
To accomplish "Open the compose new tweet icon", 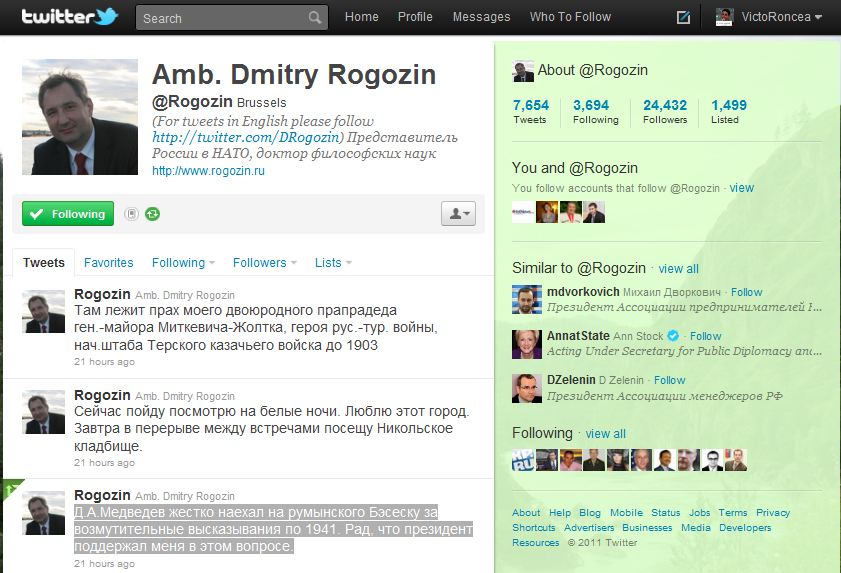I will click(684, 17).
